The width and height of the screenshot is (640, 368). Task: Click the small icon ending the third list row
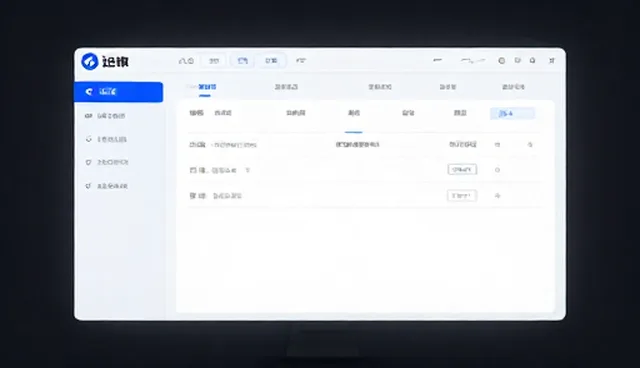[x=498, y=196]
